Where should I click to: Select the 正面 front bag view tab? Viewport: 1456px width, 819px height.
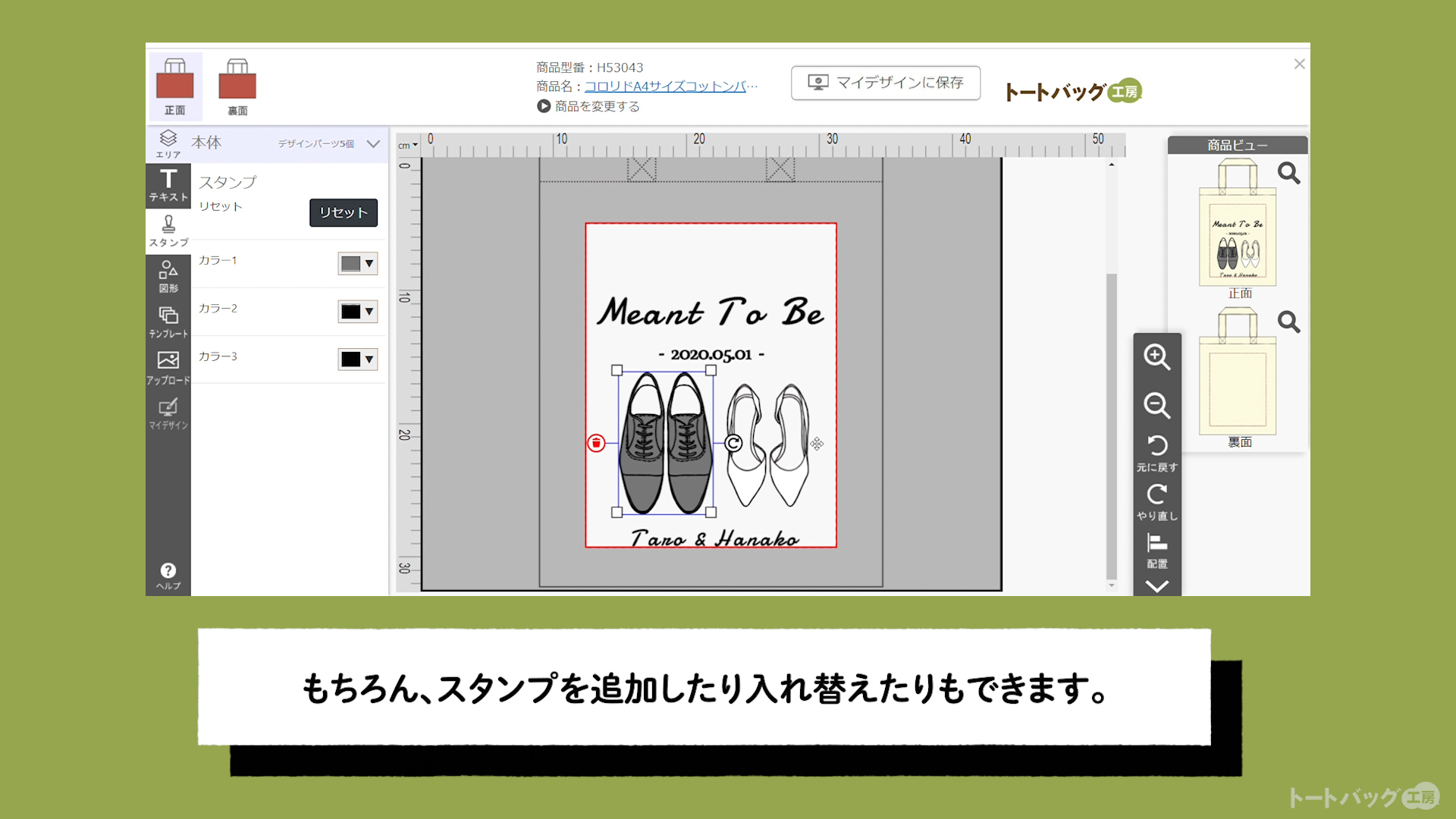175,86
